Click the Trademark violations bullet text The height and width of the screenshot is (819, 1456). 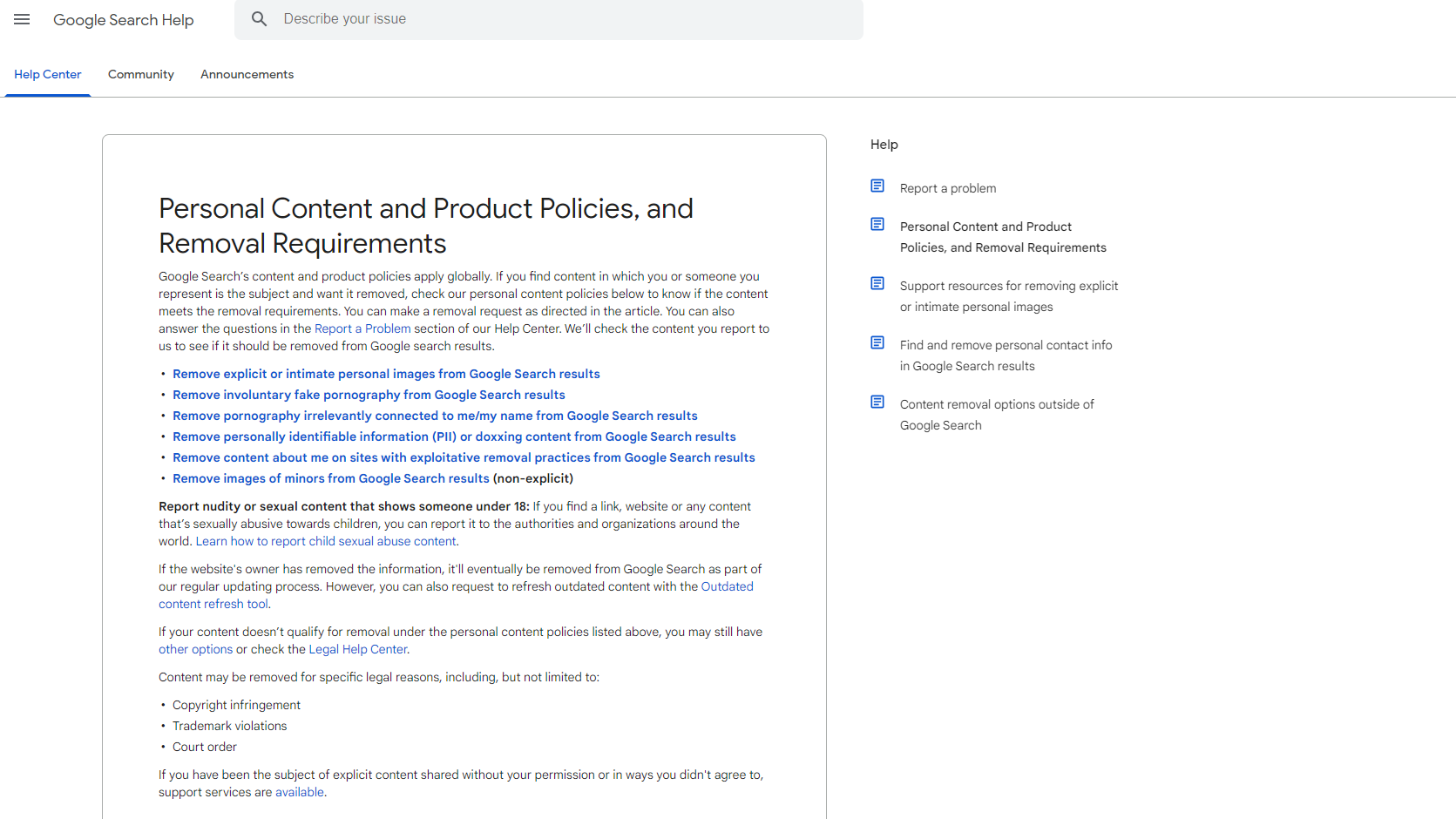229,726
